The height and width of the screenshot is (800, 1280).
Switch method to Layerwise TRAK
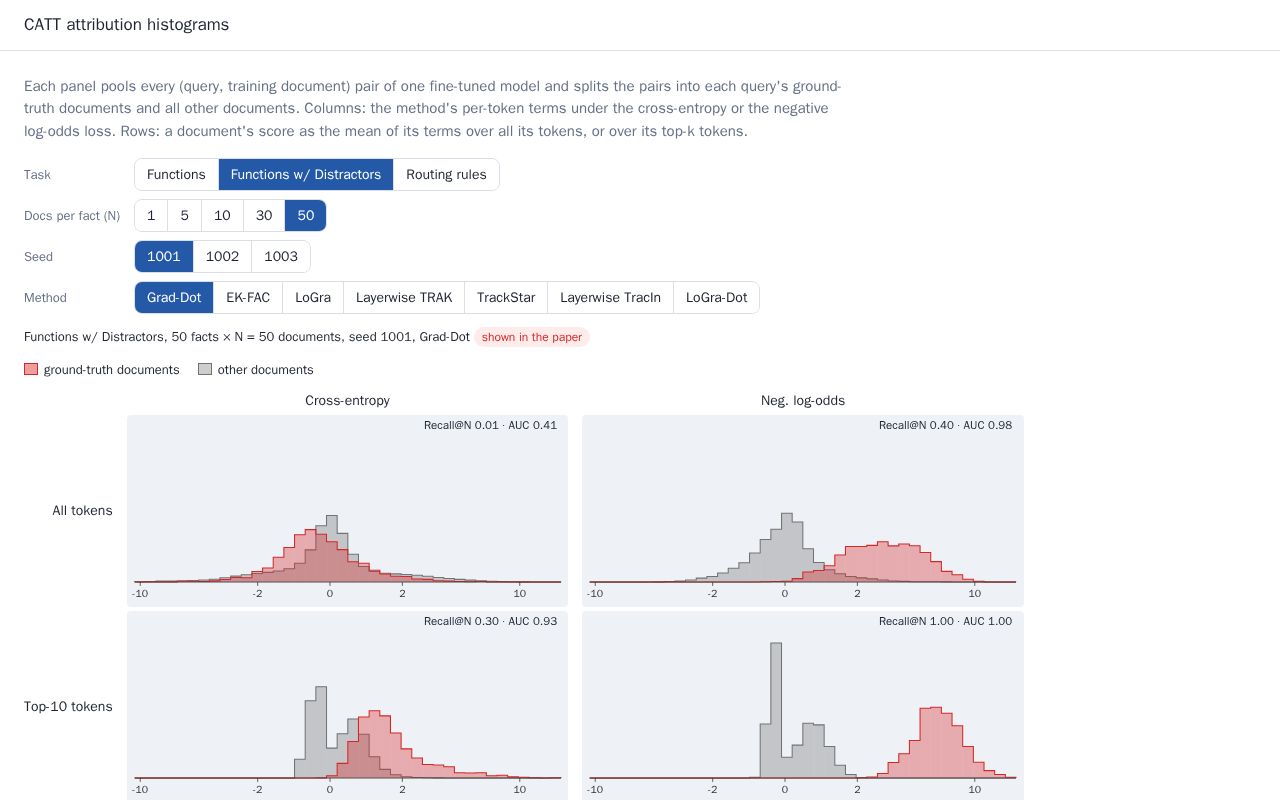tap(404, 297)
